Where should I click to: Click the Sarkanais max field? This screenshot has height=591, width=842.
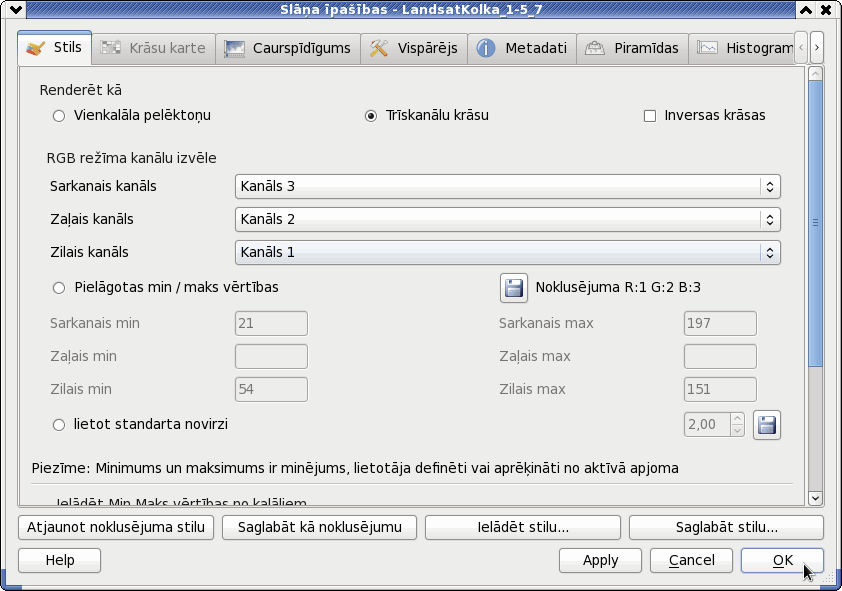(720, 324)
